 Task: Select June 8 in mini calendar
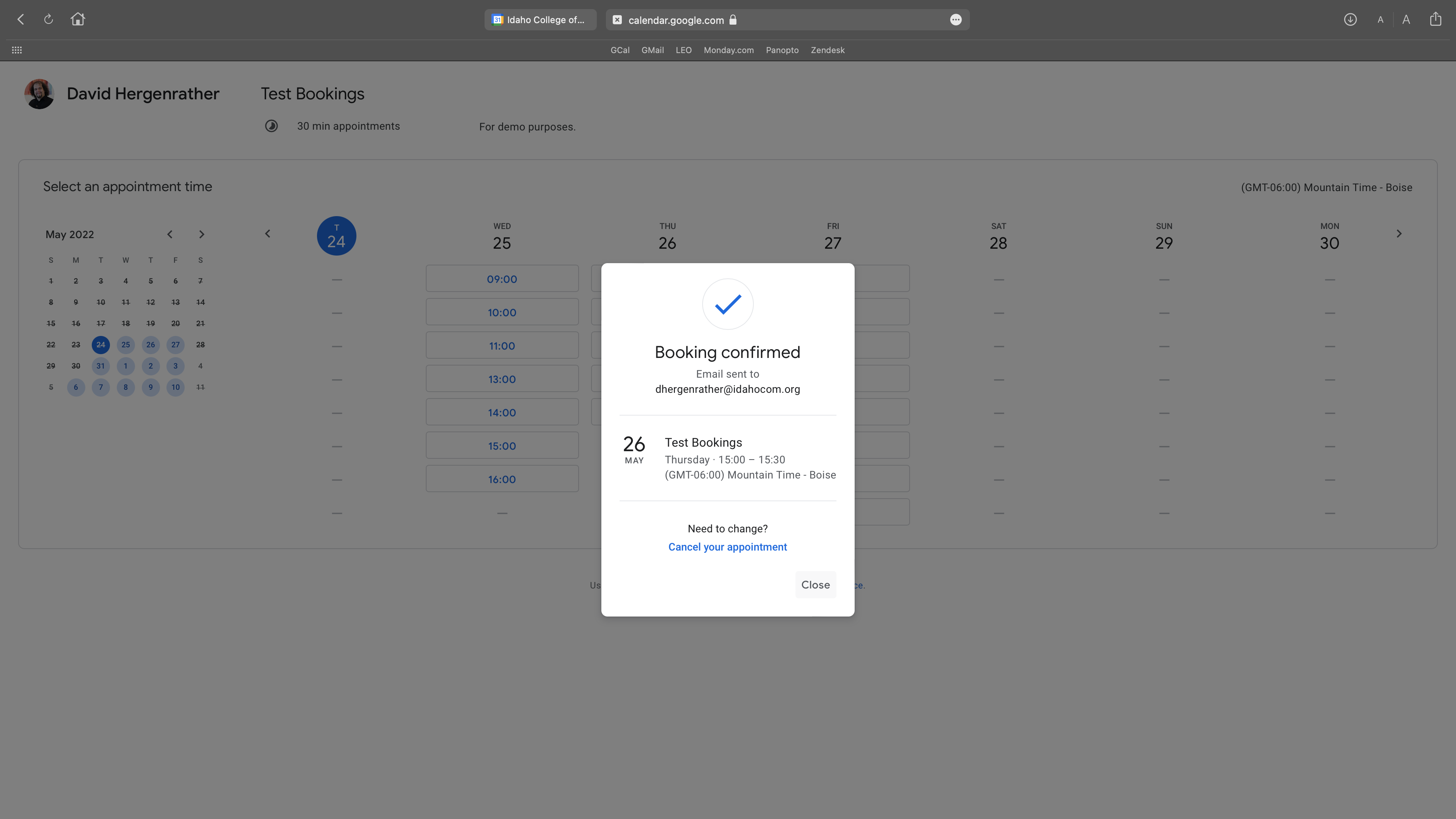[126, 387]
